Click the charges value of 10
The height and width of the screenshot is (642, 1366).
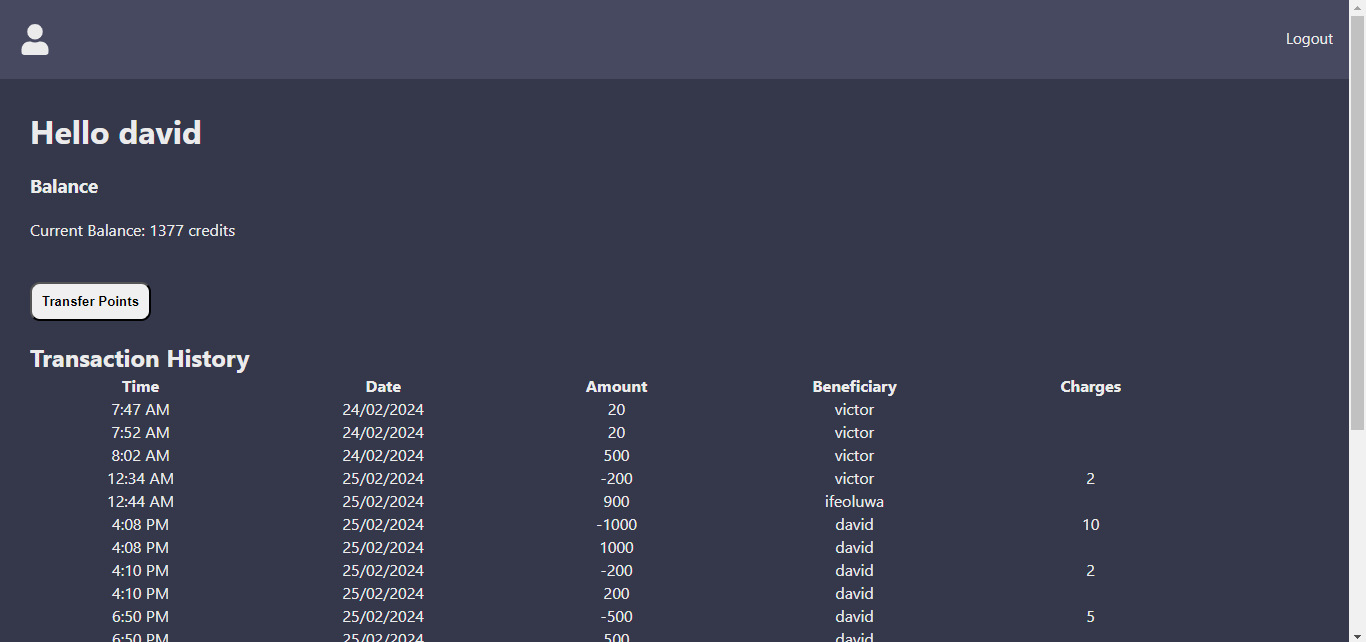coord(1090,525)
